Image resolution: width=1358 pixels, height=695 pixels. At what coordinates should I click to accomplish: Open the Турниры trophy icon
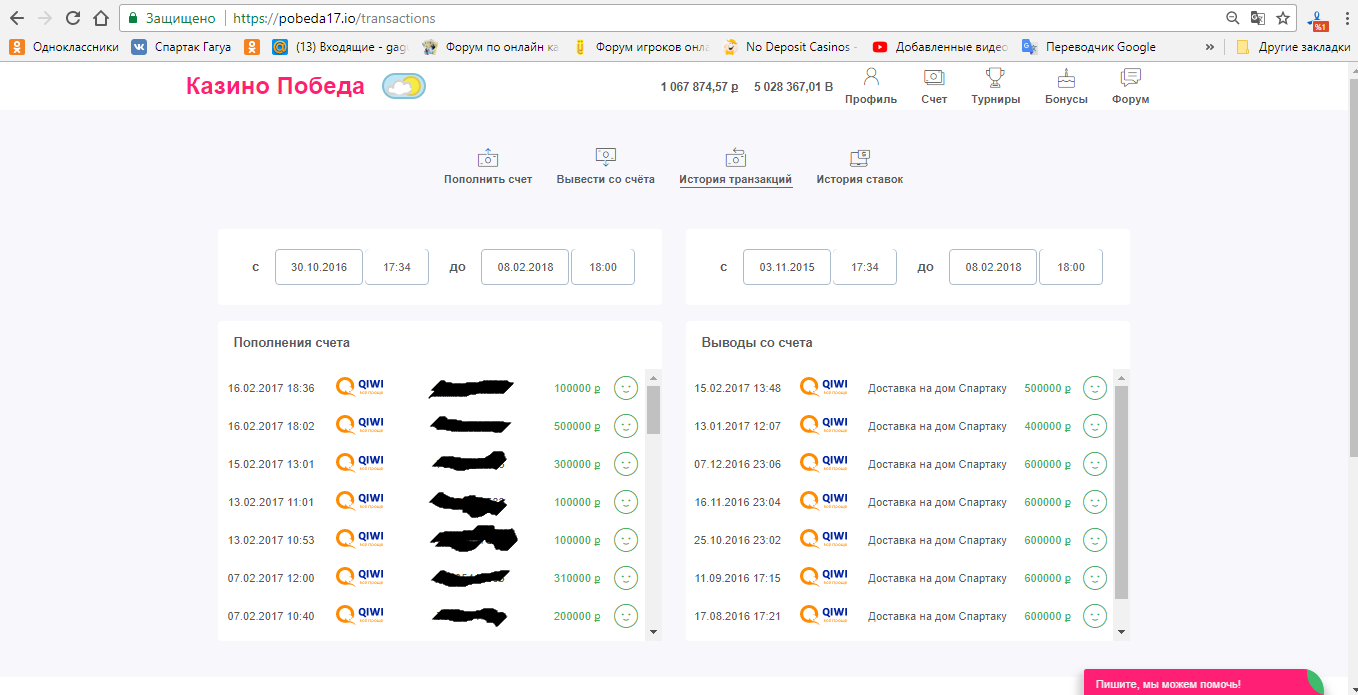point(995,78)
